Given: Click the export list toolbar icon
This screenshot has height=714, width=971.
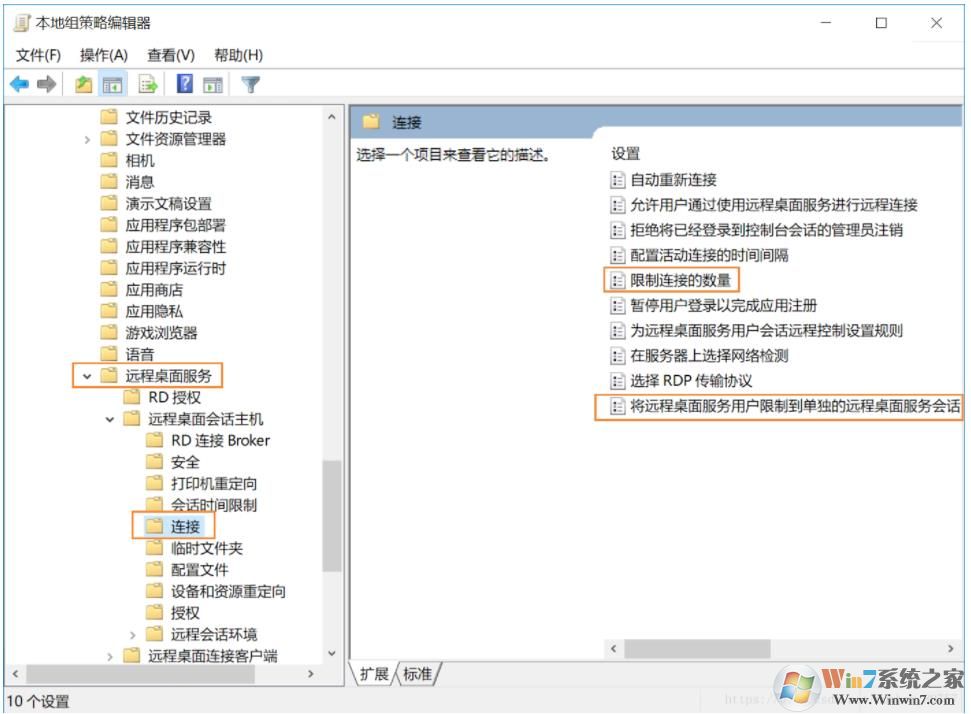Looking at the screenshot, I should pyautogui.click(x=146, y=84).
